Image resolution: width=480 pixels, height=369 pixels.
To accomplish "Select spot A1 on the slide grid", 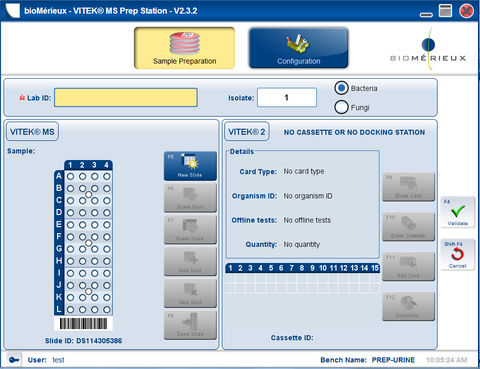I will (70, 176).
